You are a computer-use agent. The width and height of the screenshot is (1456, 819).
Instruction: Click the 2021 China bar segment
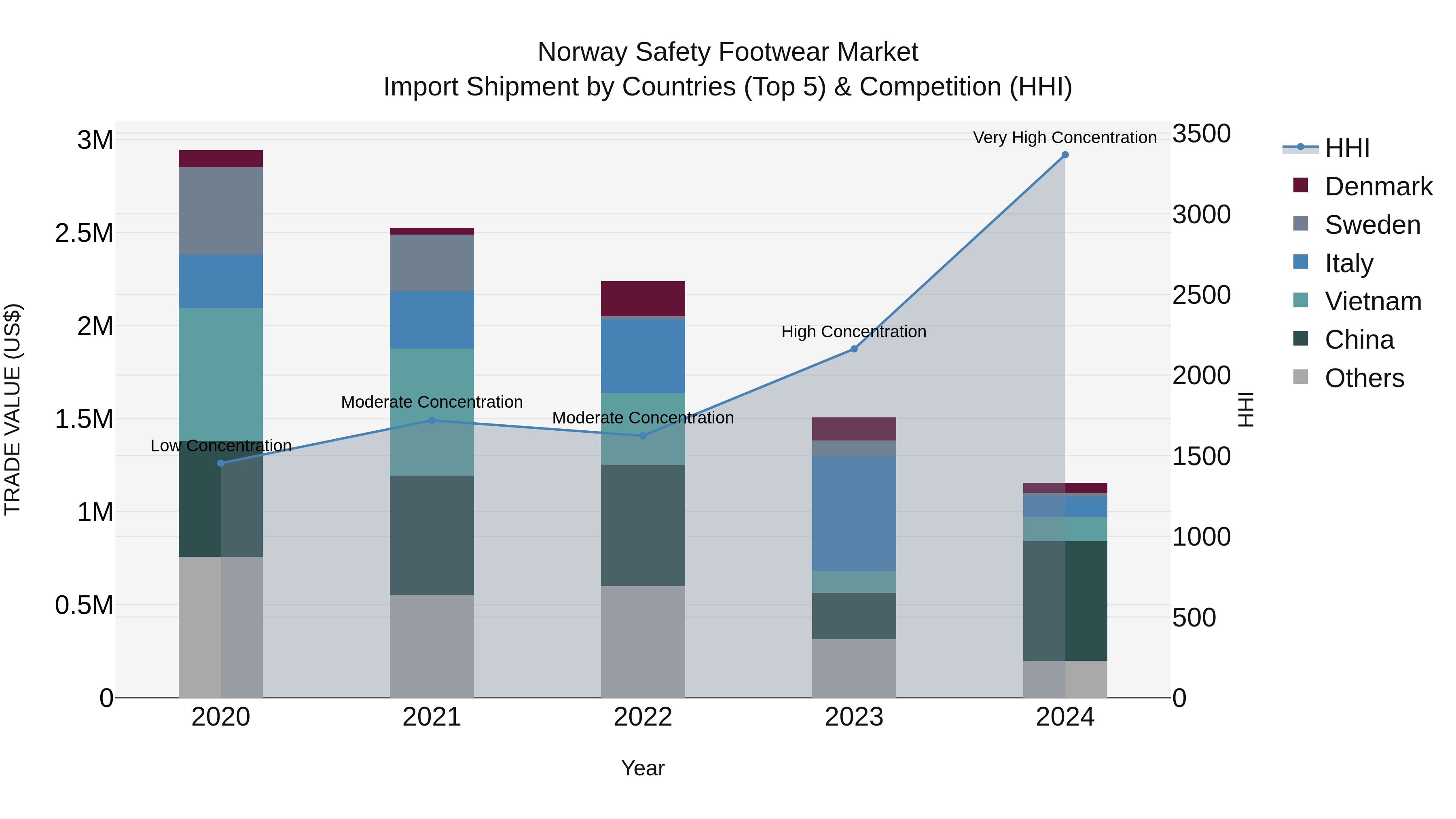pyautogui.click(x=432, y=536)
